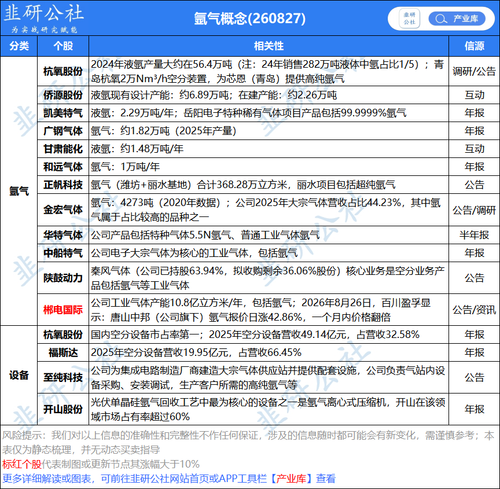Image resolution: width=500 pixels, height=489 pixels.
Task: Click the 年报 source for 凯美特气
Action: tap(474, 113)
